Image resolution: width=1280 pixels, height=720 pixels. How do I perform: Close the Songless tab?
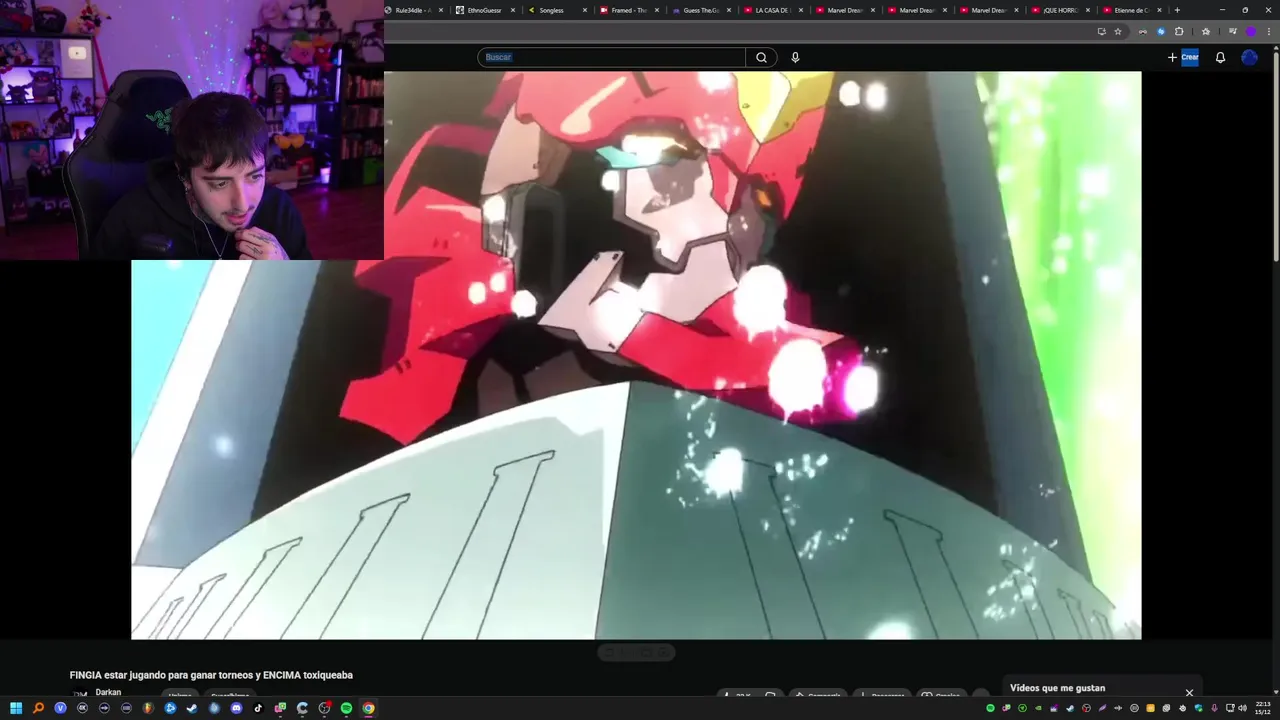tap(585, 10)
